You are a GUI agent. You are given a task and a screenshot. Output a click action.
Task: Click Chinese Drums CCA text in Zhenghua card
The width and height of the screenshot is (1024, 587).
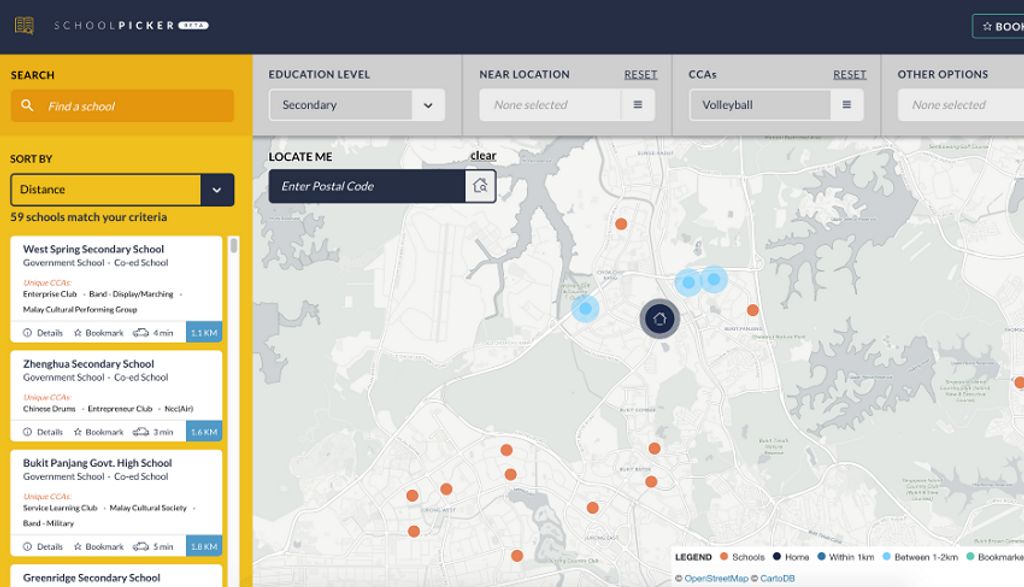click(49, 409)
